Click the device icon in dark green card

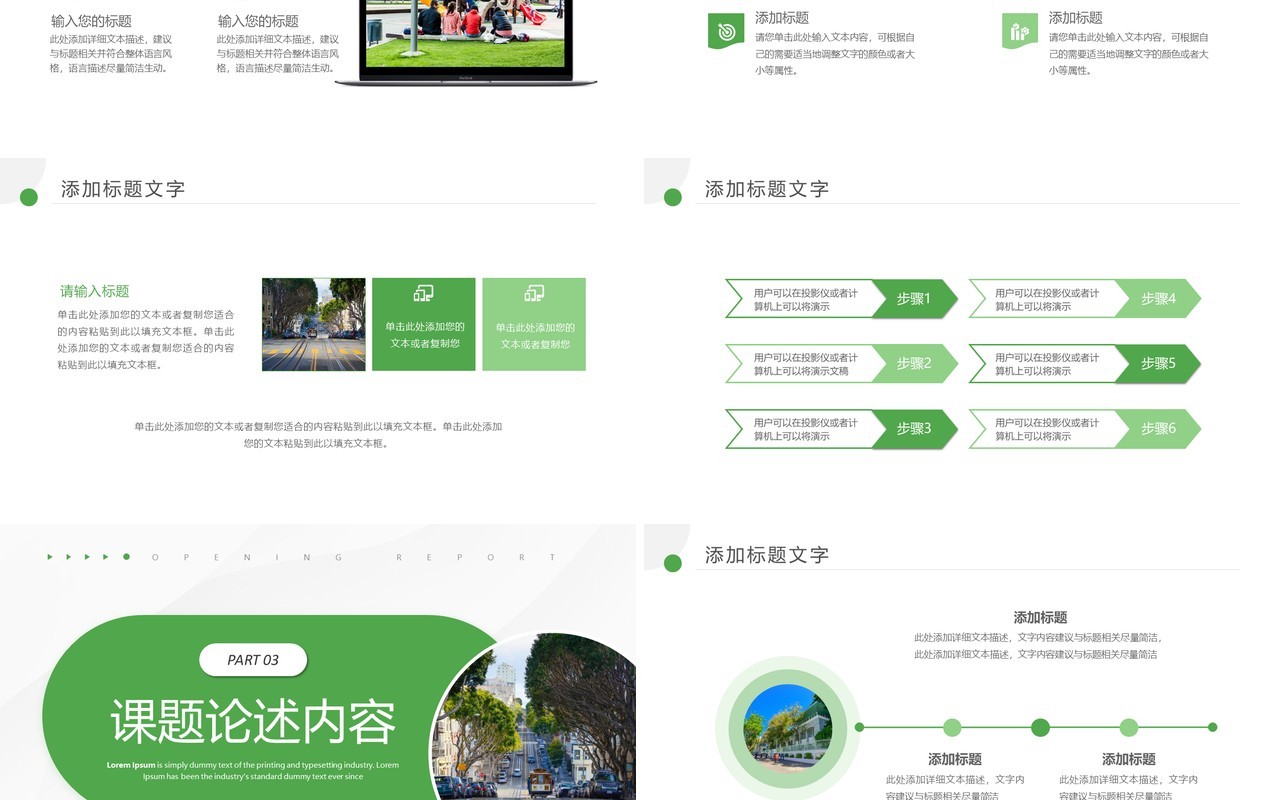point(424,293)
